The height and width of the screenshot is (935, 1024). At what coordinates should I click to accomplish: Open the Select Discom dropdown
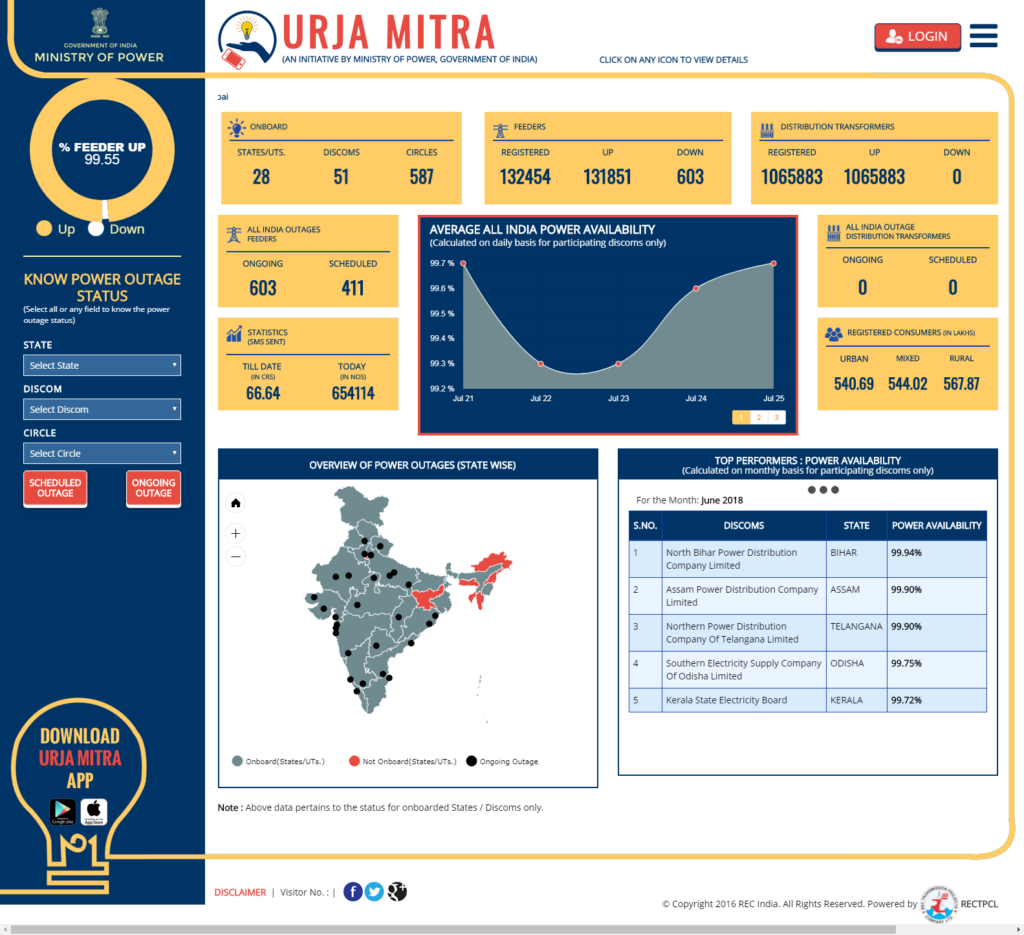tap(101, 409)
